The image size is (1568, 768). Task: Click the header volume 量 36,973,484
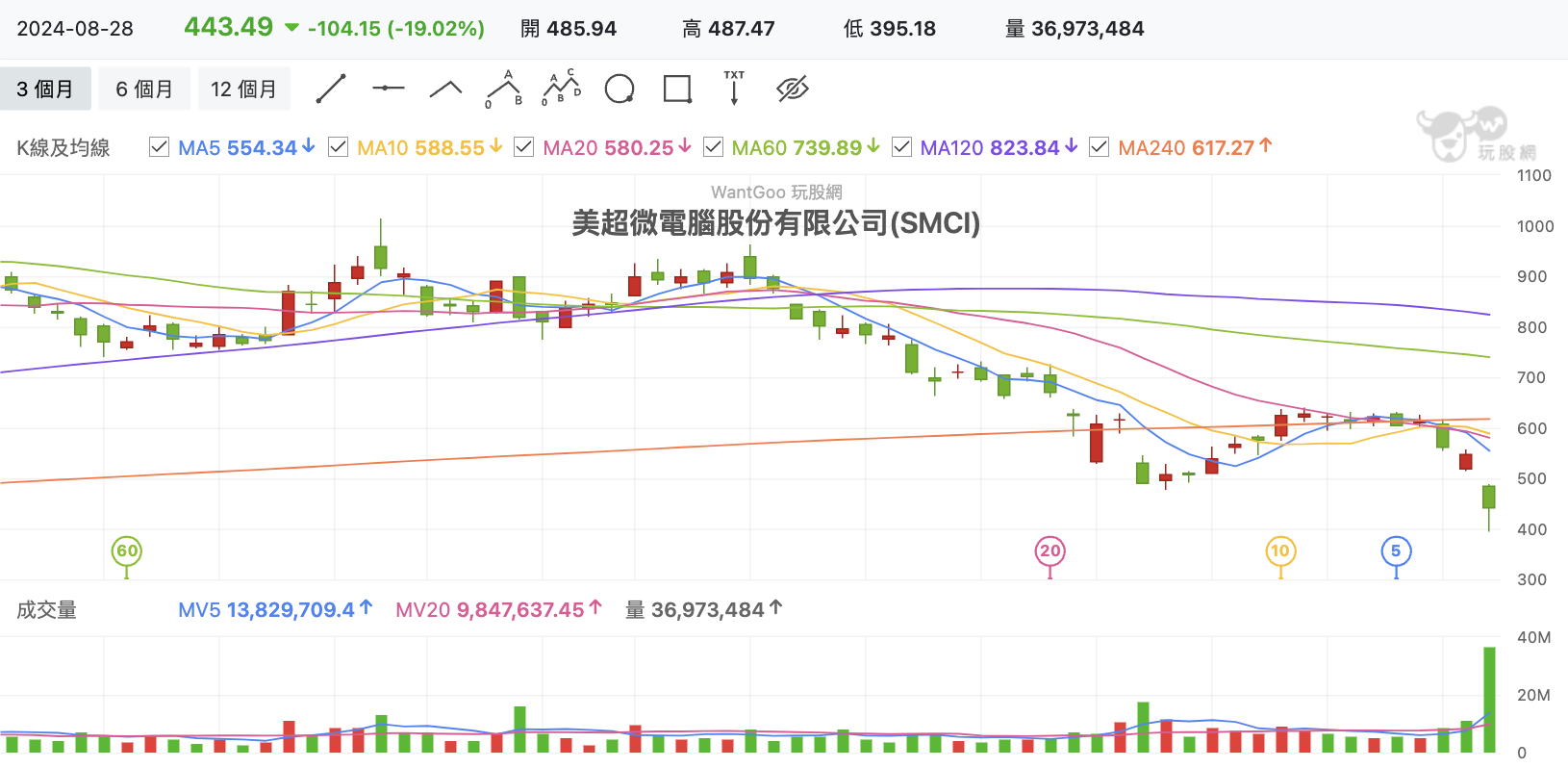pos(1075,29)
